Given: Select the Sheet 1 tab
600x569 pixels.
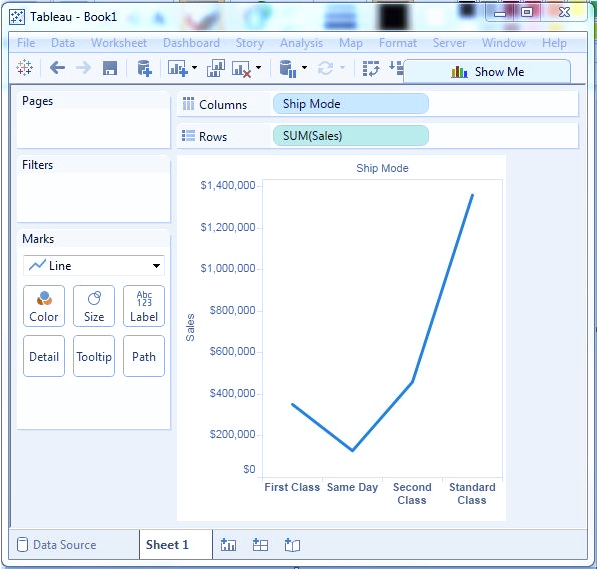Looking at the screenshot, I should 176,545.
